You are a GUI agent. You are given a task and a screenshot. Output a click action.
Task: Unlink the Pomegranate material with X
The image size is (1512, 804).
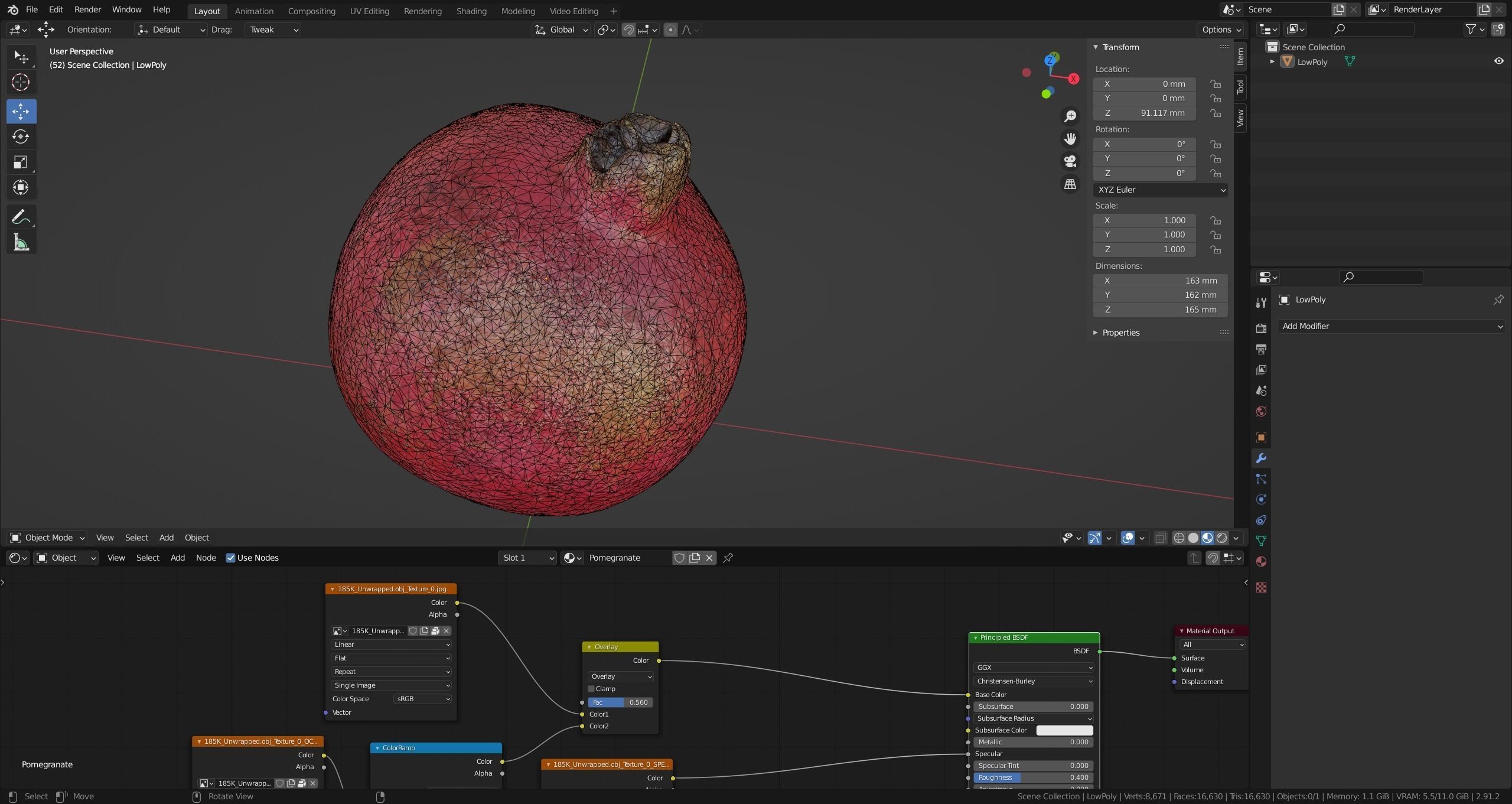pos(709,558)
